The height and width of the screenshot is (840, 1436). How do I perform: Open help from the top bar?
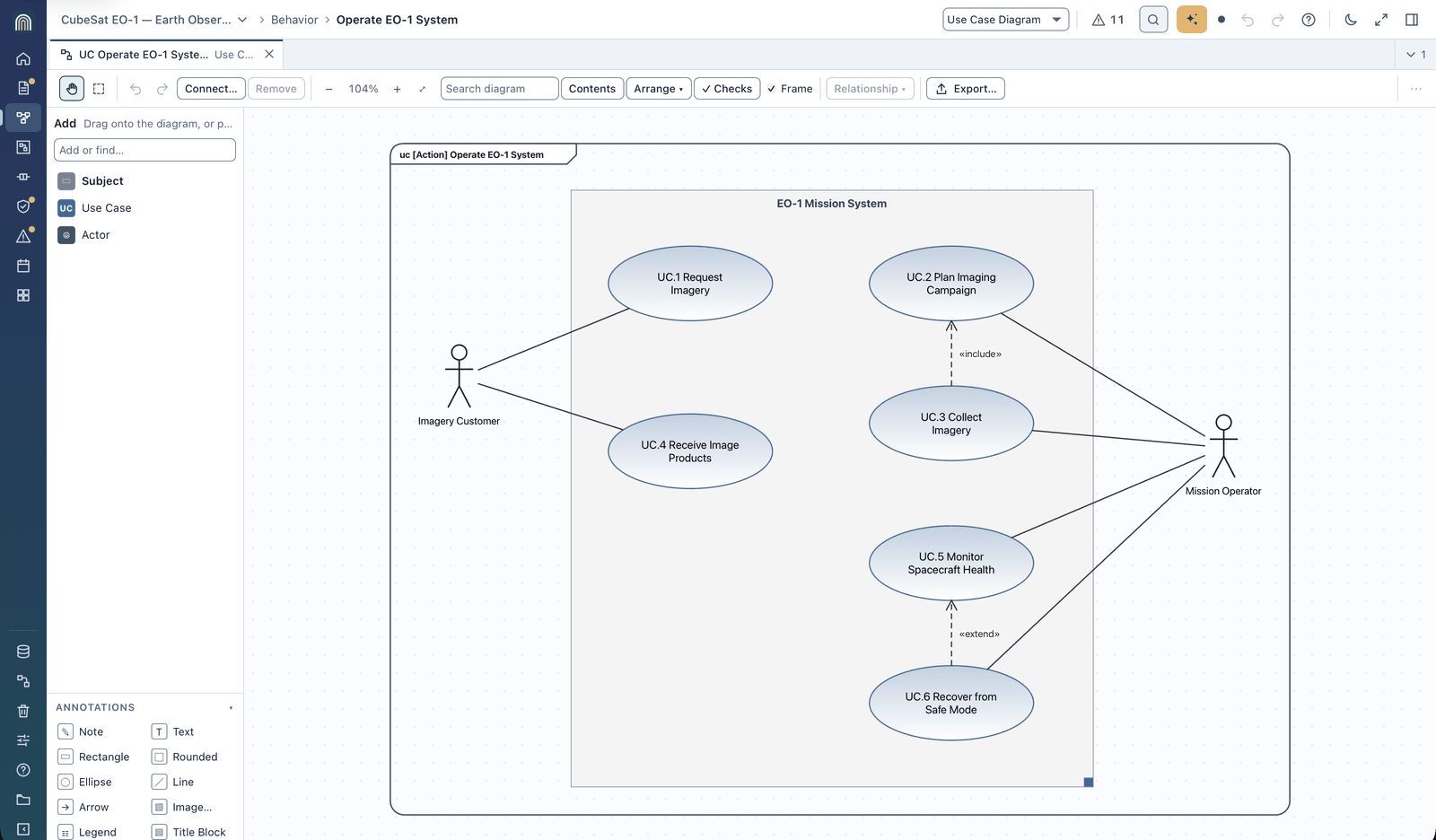(1309, 20)
